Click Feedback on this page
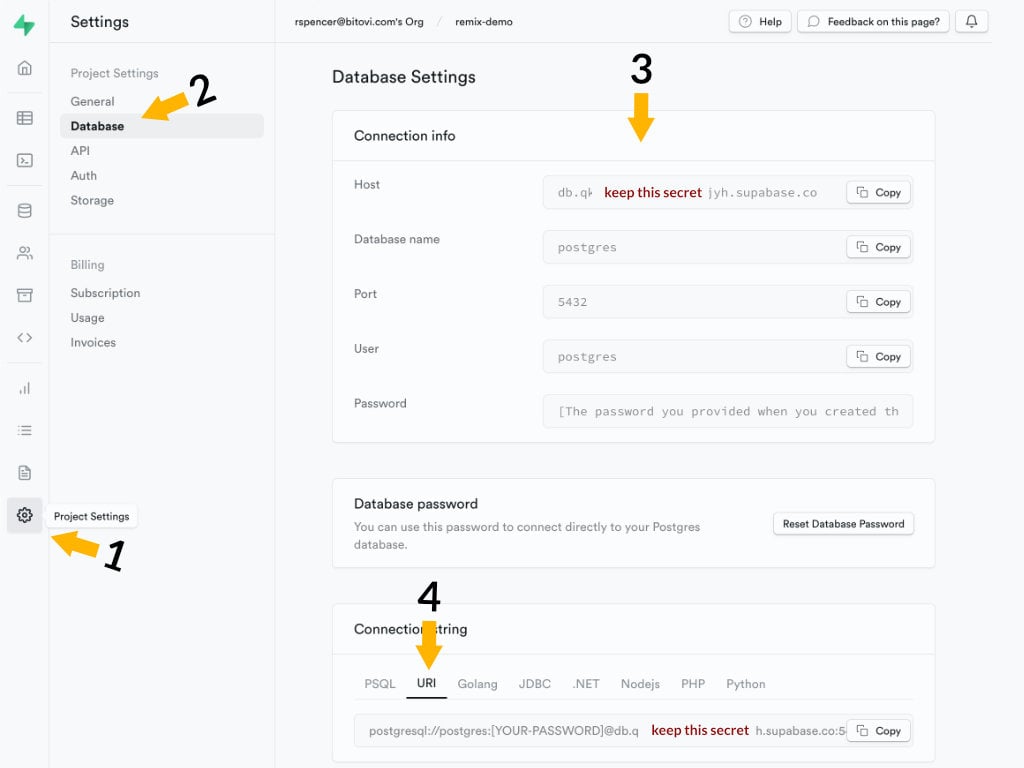Viewport: 1024px width, 768px height. (872, 21)
